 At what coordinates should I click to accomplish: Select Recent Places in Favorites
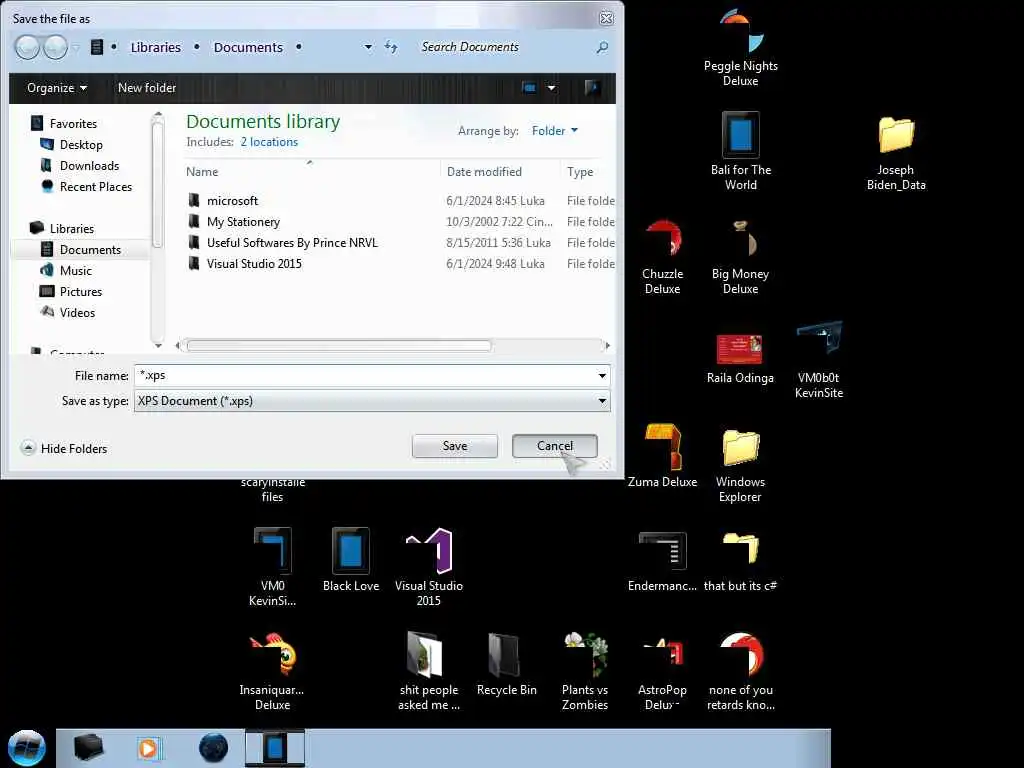(x=96, y=186)
